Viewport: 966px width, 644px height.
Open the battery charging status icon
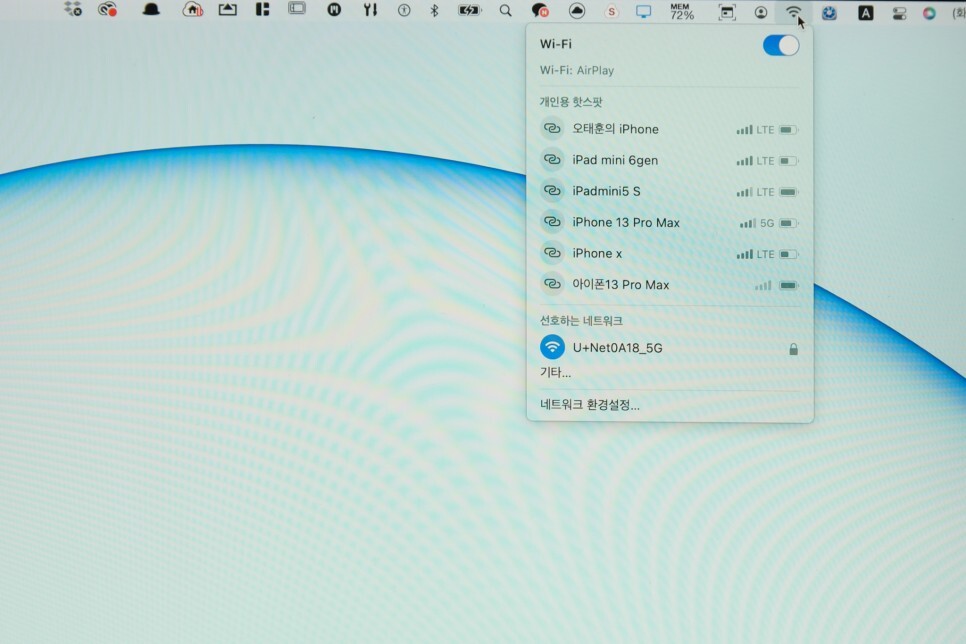click(x=469, y=10)
